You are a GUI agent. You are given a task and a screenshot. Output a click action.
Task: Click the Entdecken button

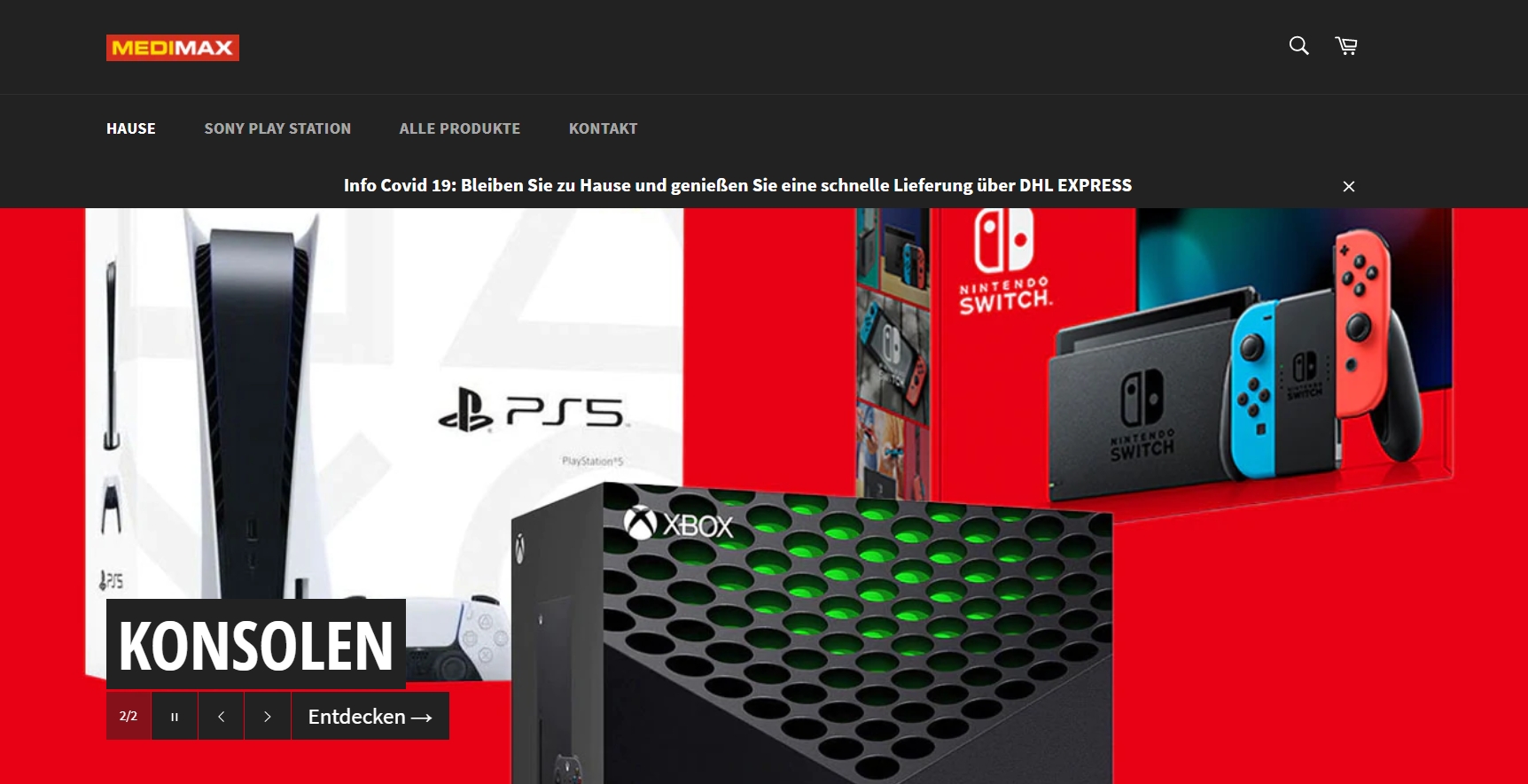click(370, 716)
